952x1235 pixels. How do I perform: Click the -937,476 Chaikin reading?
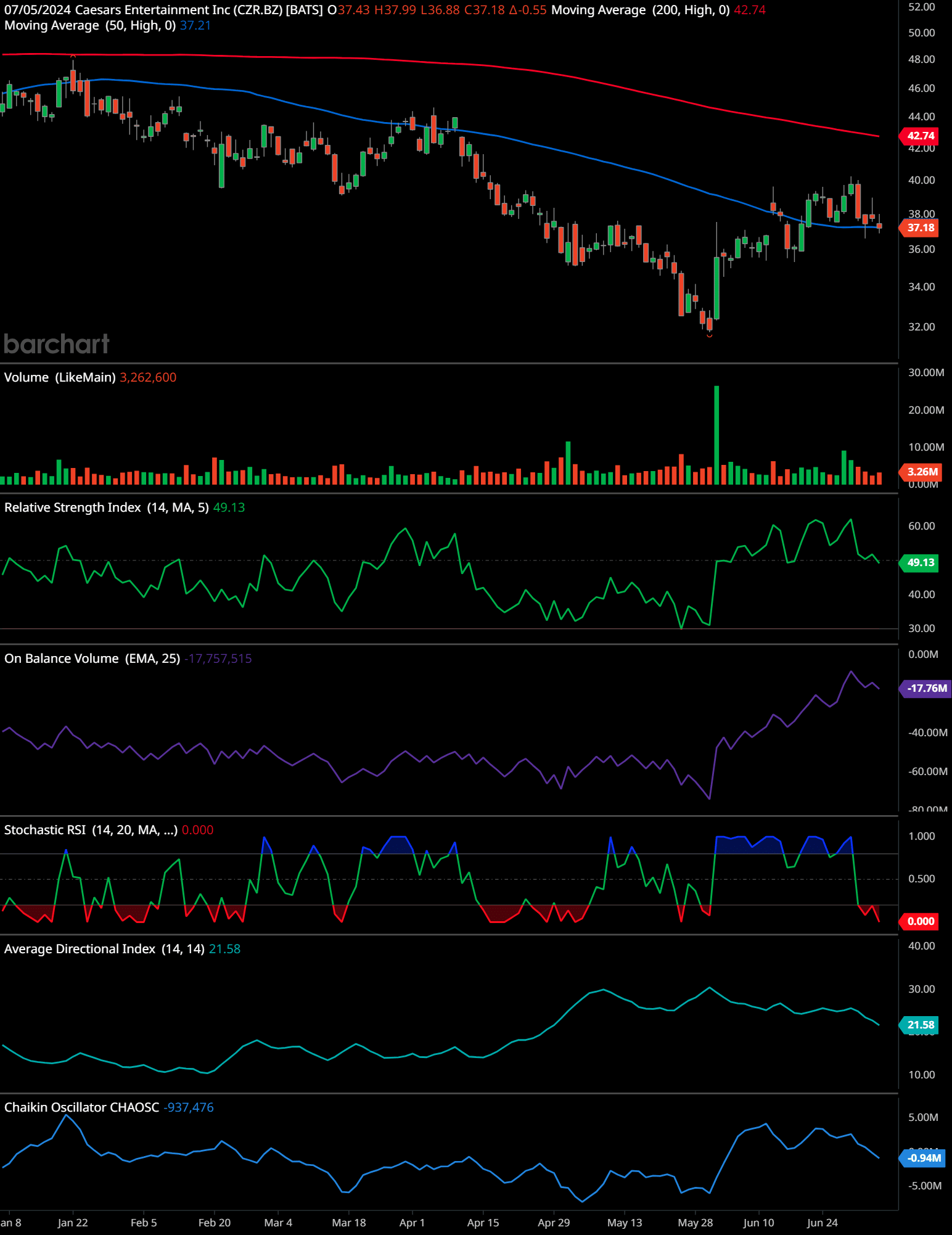click(189, 1107)
